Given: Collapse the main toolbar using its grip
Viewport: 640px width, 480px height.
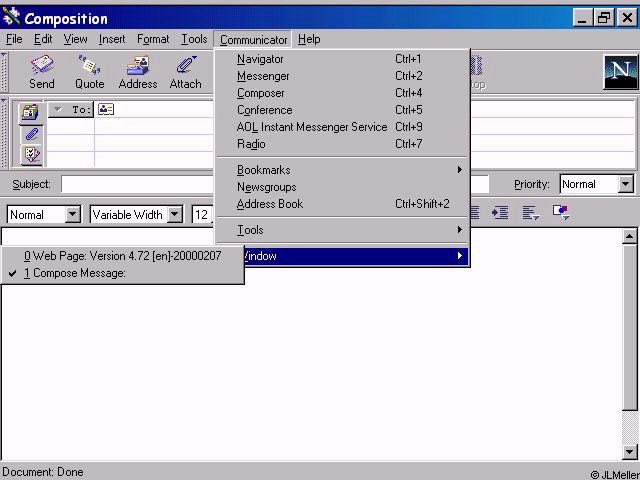Looking at the screenshot, I should 4,72.
